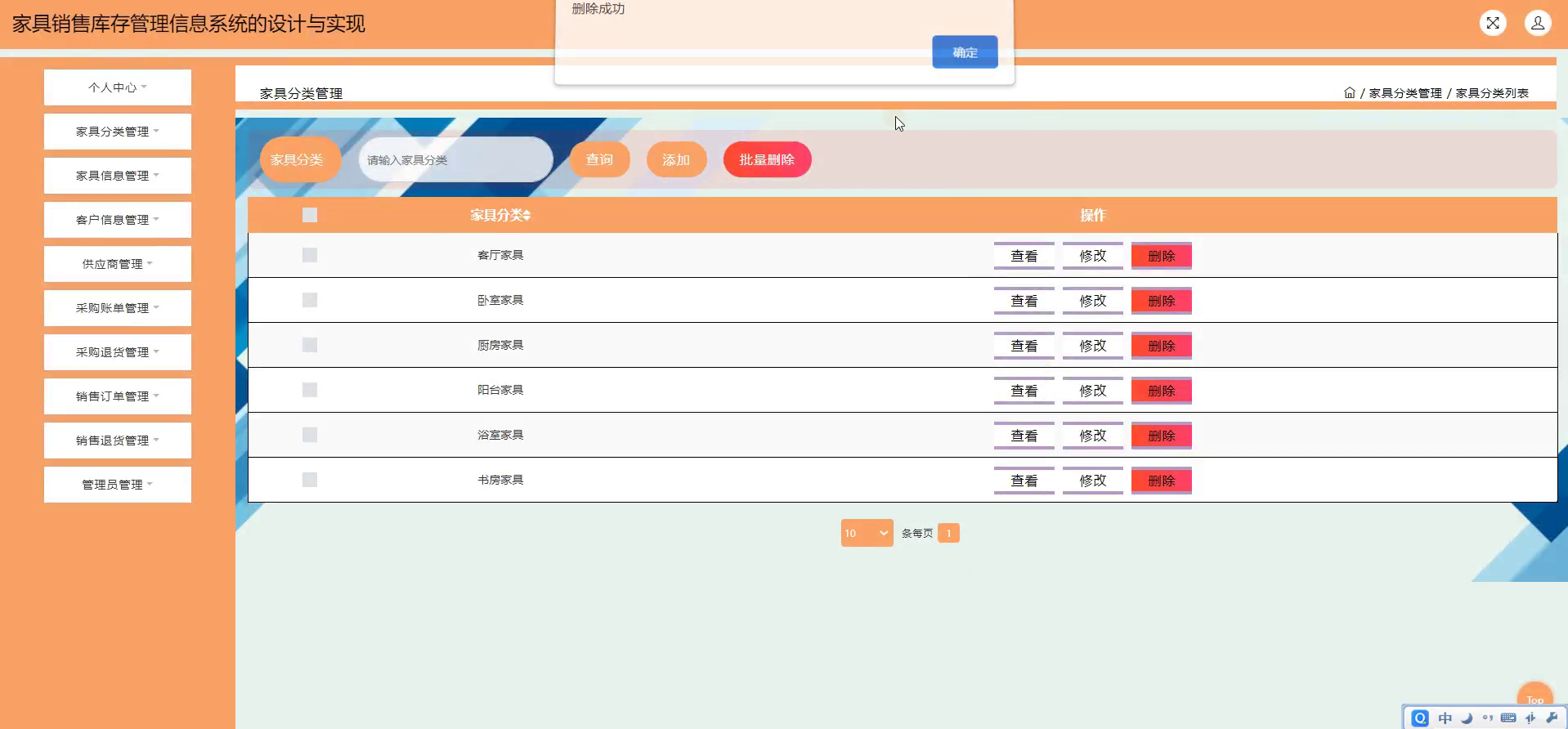This screenshot has height=729, width=1568.
Task: Click page number 1 in pagination
Action: [x=948, y=533]
